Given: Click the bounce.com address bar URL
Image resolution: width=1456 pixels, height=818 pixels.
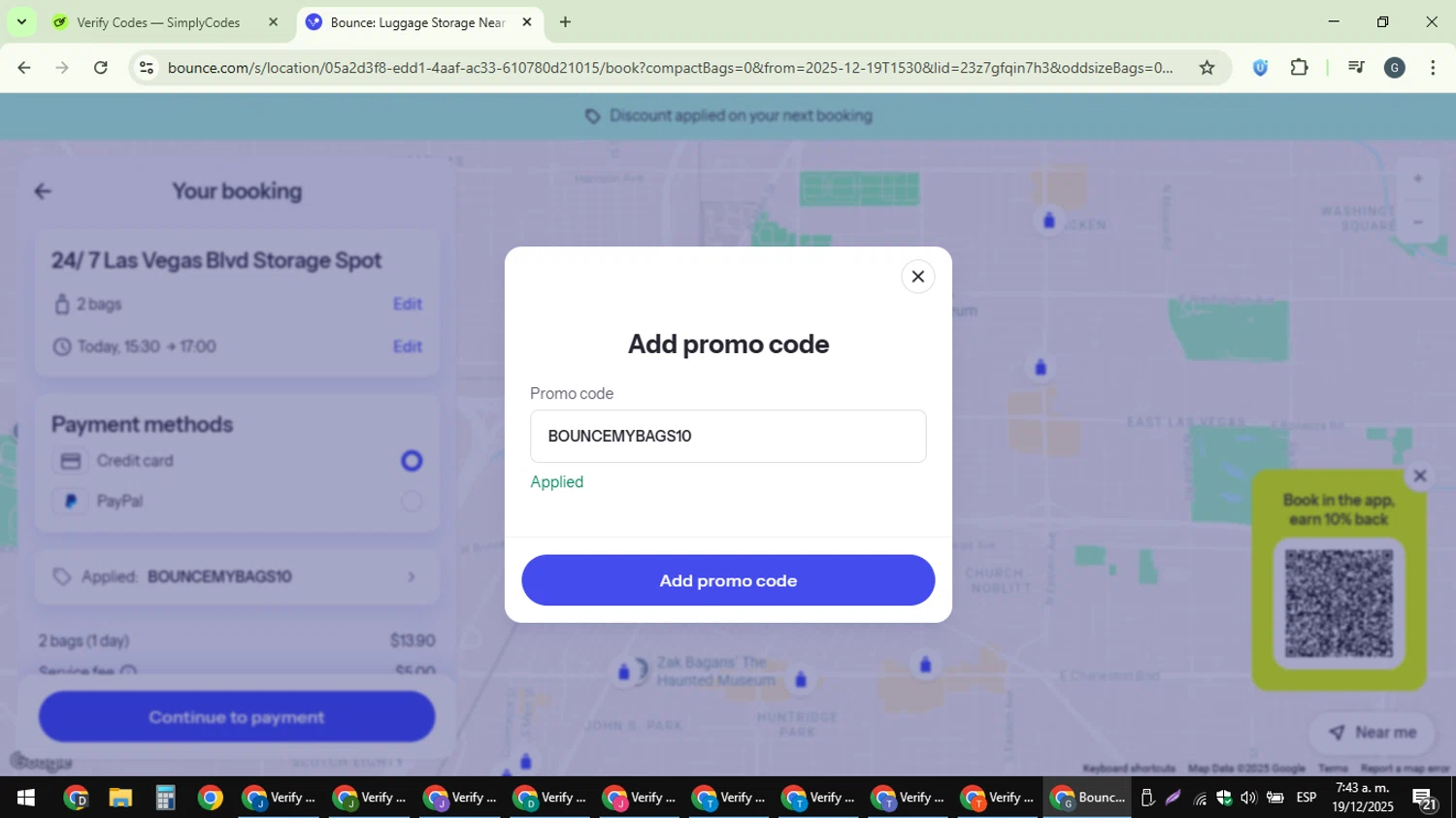Looking at the screenshot, I should (670, 68).
